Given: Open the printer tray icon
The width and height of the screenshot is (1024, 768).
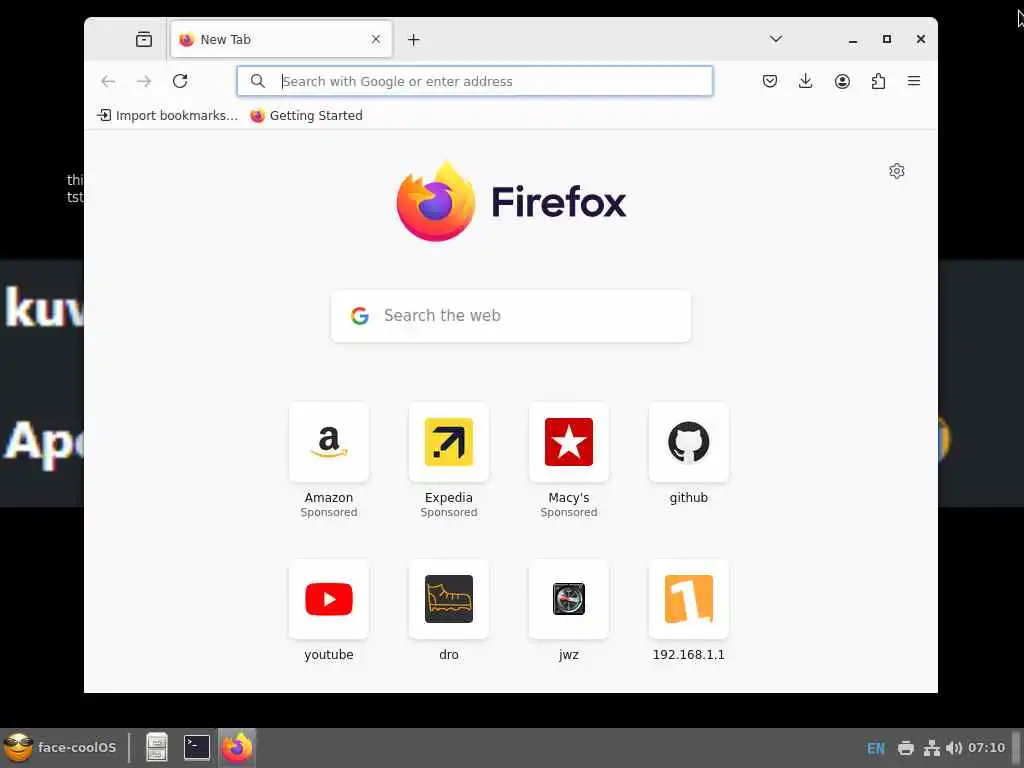Looking at the screenshot, I should point(906,748).
